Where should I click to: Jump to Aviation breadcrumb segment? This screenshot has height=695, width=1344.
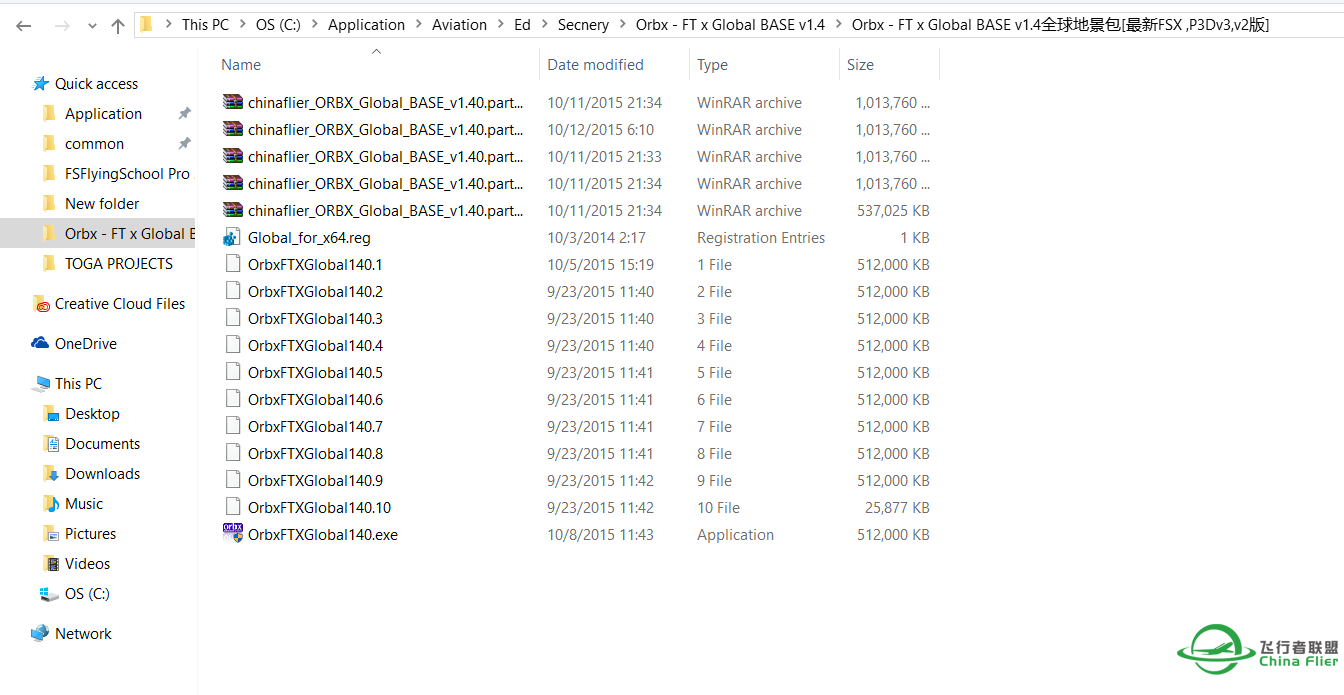[459, 25]
